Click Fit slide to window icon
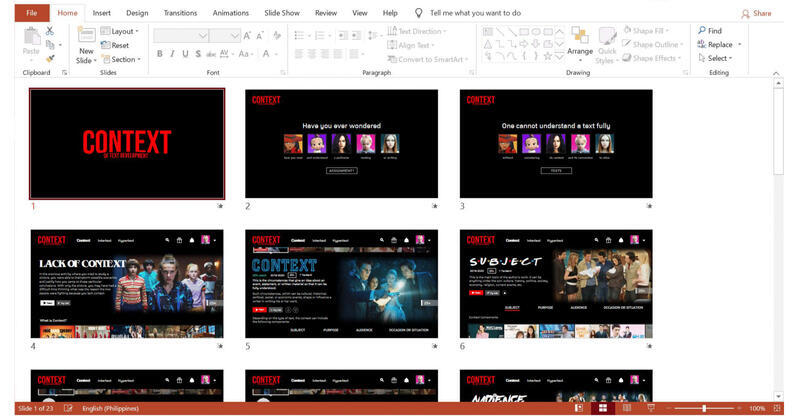The height and width of the screenshot is (420, 798). pyautogui.click(x=777, y=408)
